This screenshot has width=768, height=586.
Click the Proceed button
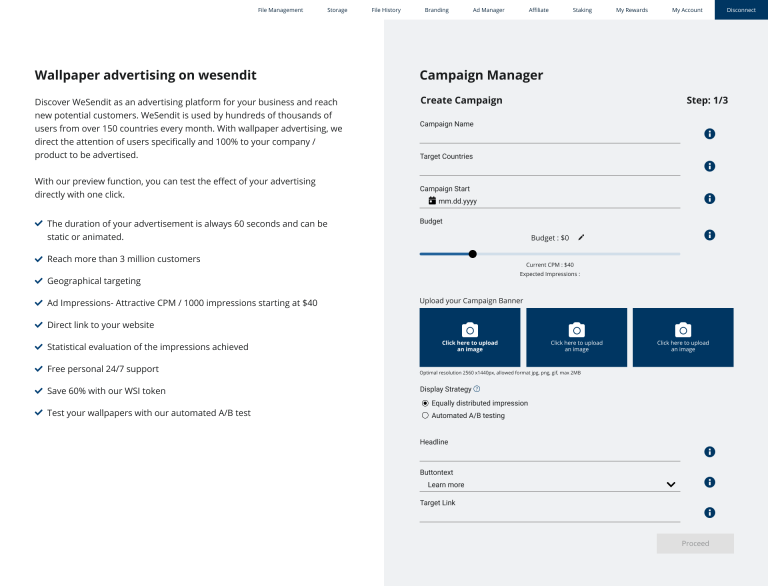coord(695,543)
